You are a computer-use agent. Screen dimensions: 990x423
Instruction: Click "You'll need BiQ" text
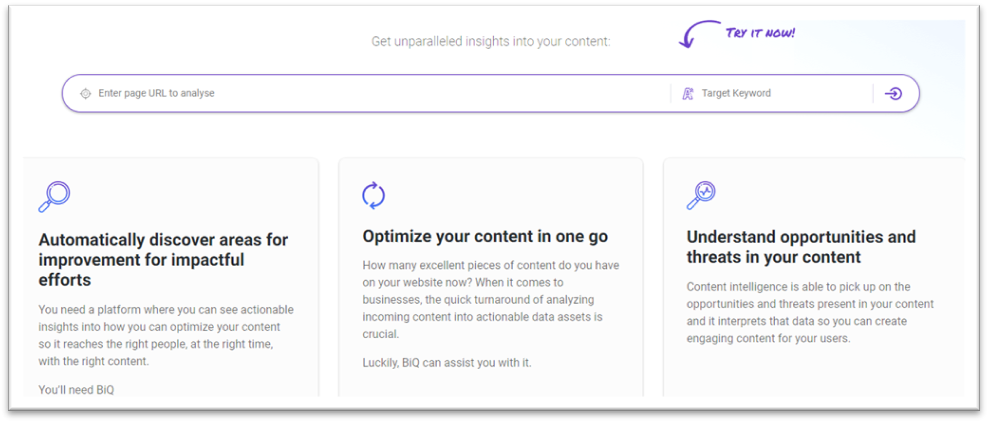(x=76, y=390)
